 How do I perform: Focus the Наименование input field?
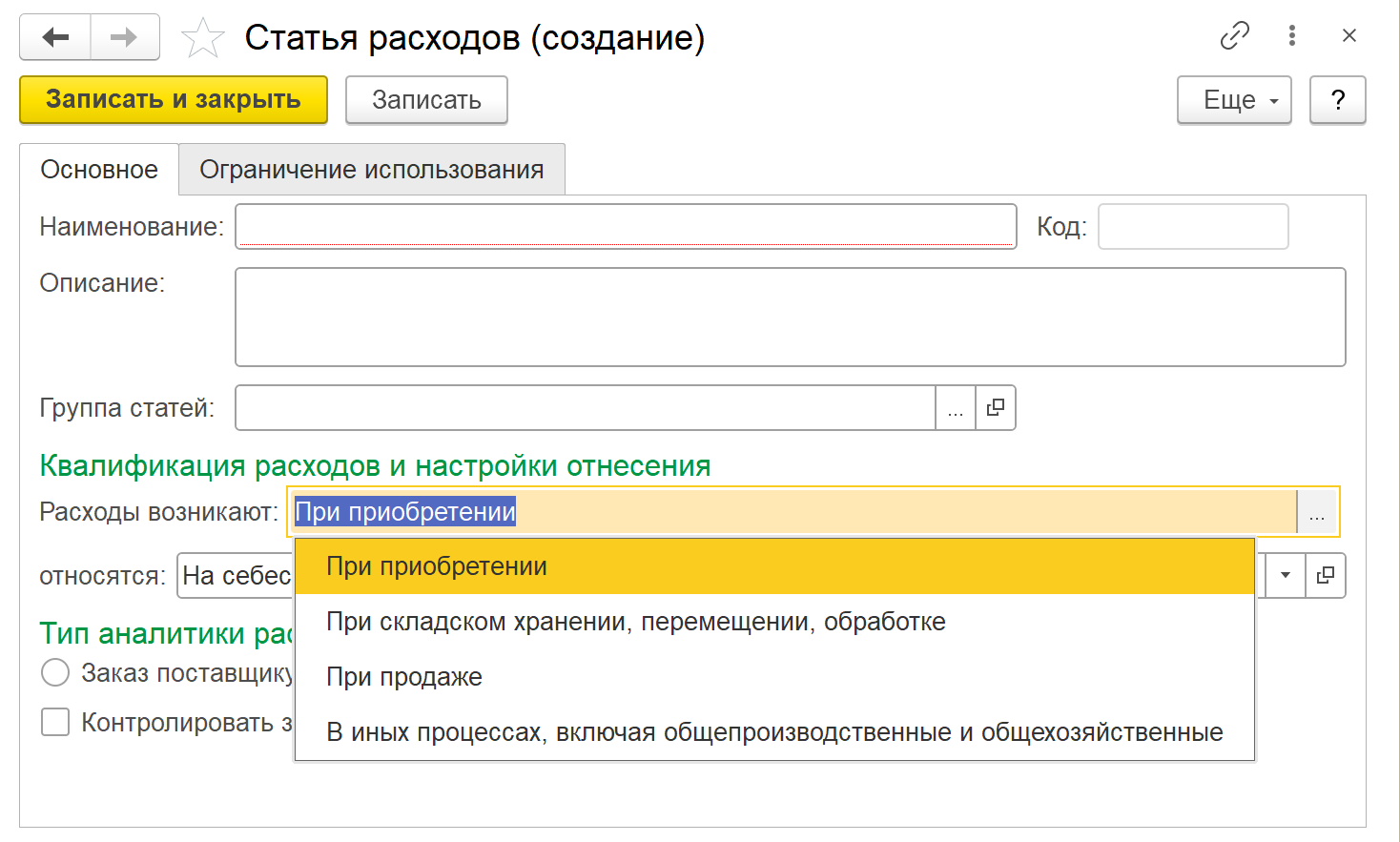(626, 227)
